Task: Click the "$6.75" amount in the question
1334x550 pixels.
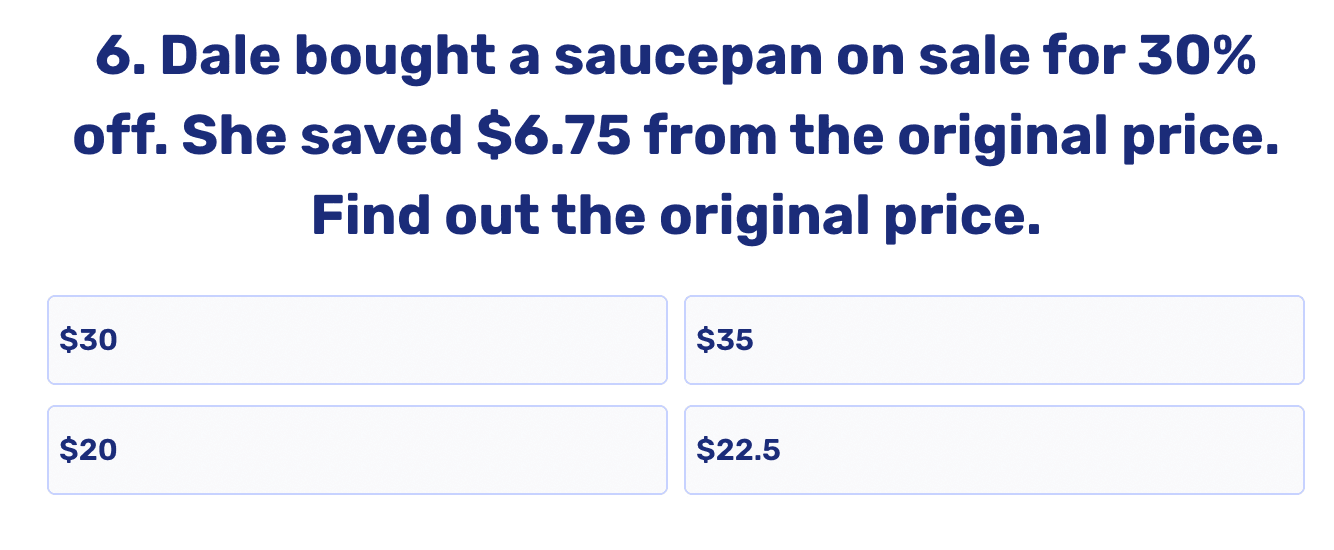Action: pos(553,137)
